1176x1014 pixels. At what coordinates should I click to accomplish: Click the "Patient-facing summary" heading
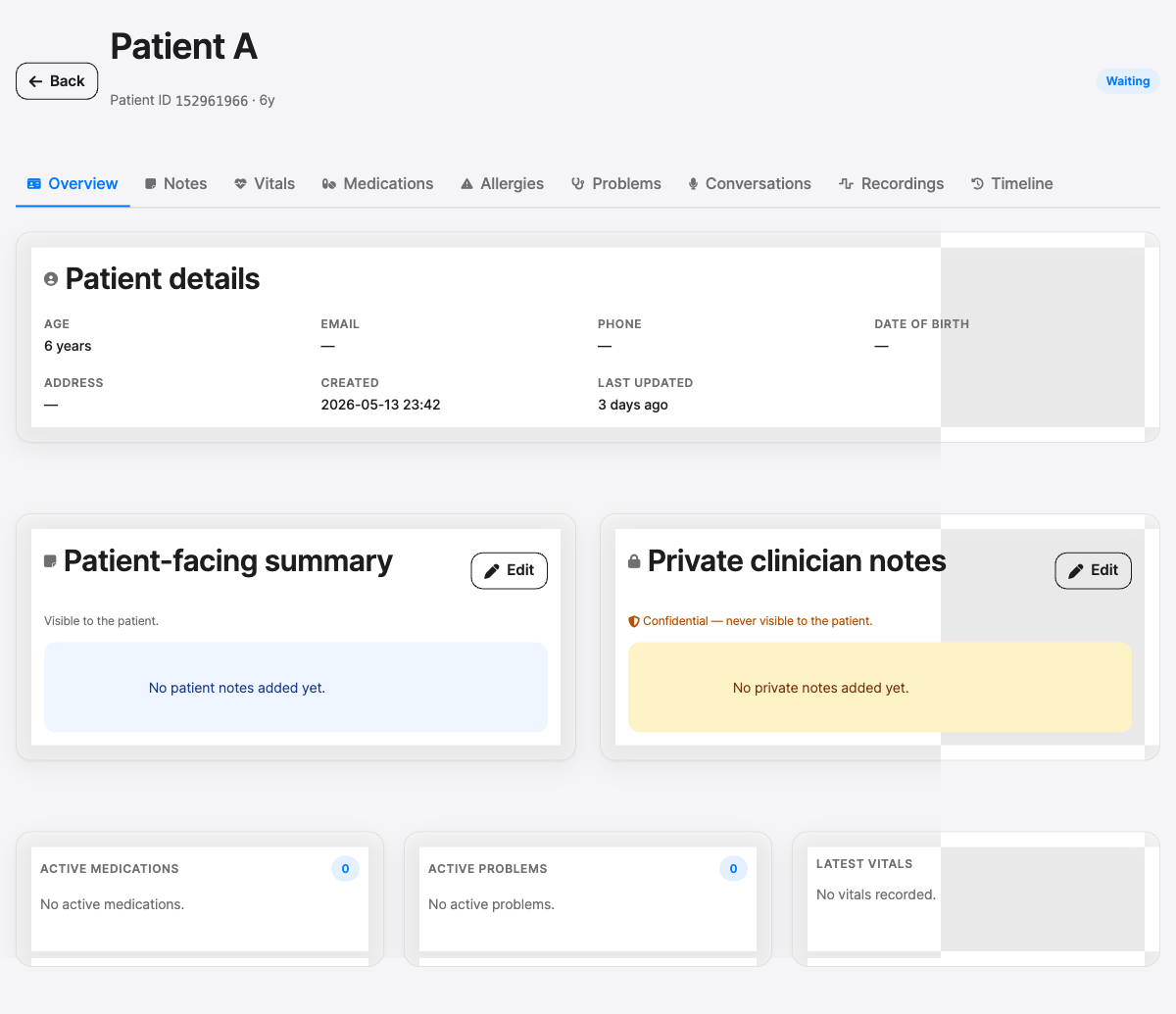click(228, 561)
